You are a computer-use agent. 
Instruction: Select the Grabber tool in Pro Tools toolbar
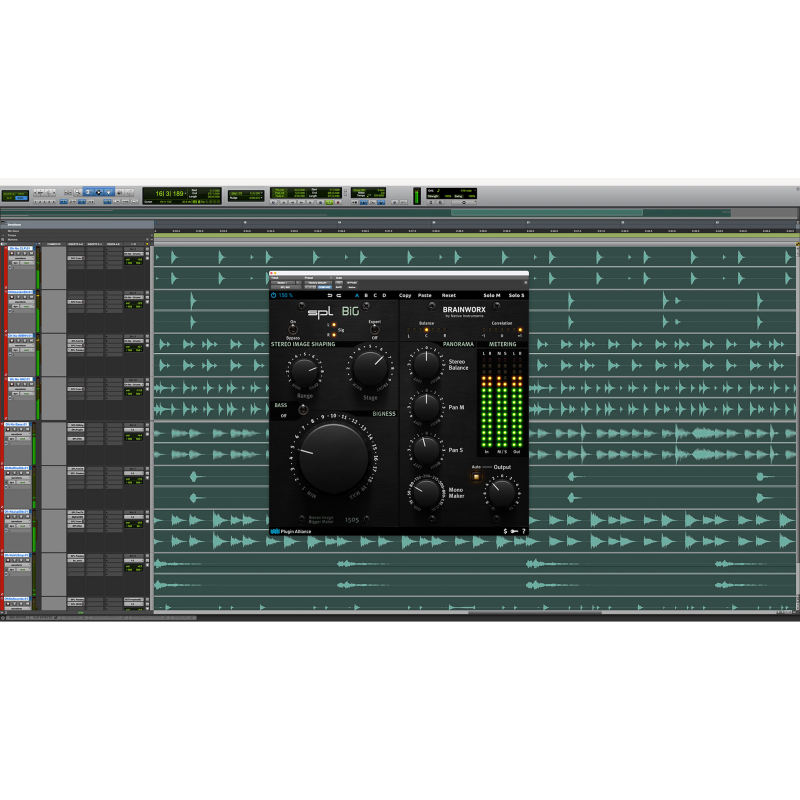point(109,192)
